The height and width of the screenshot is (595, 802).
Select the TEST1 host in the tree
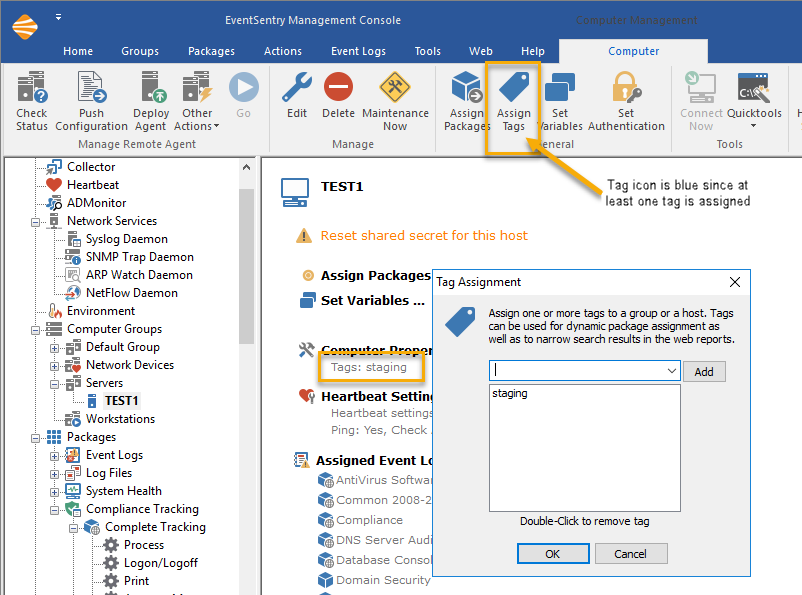(x=121, y=401)
